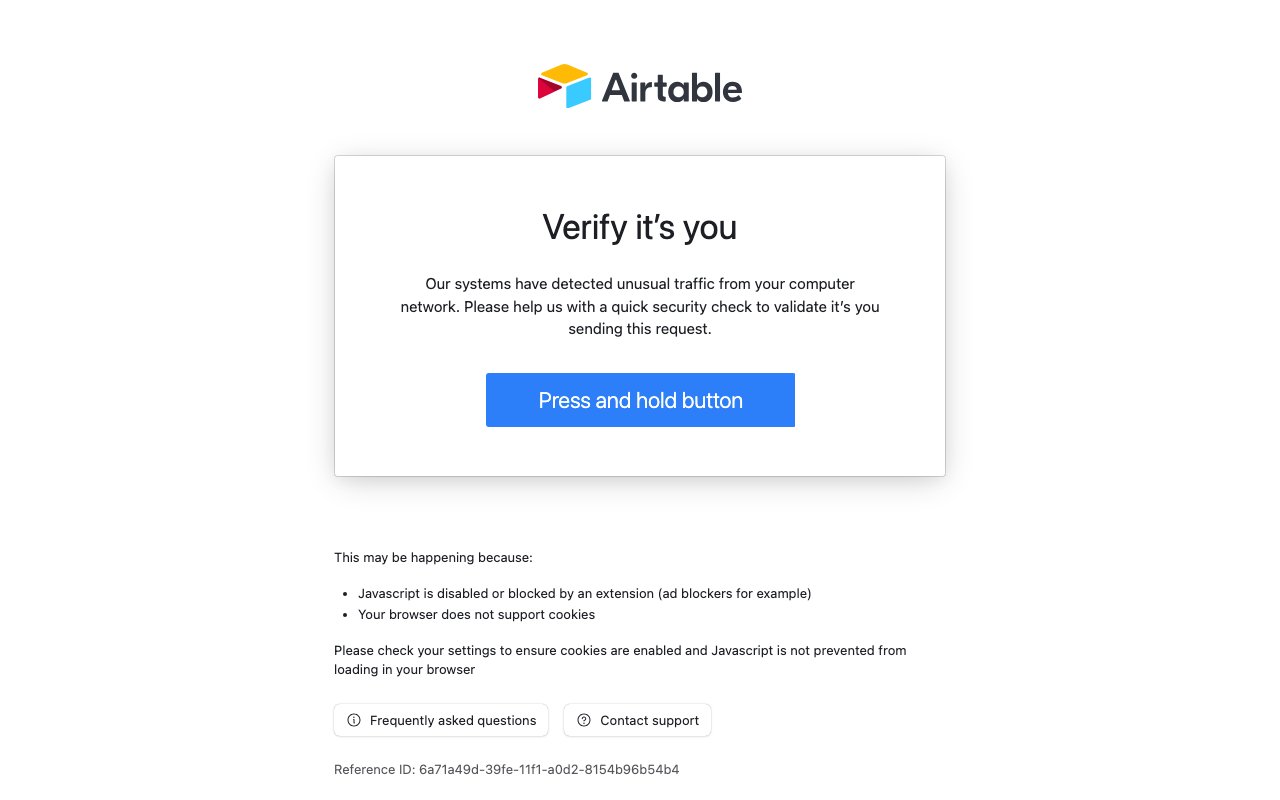Click the browser does not support cookies bullet
1280x800 pixels.
[476, 614]
